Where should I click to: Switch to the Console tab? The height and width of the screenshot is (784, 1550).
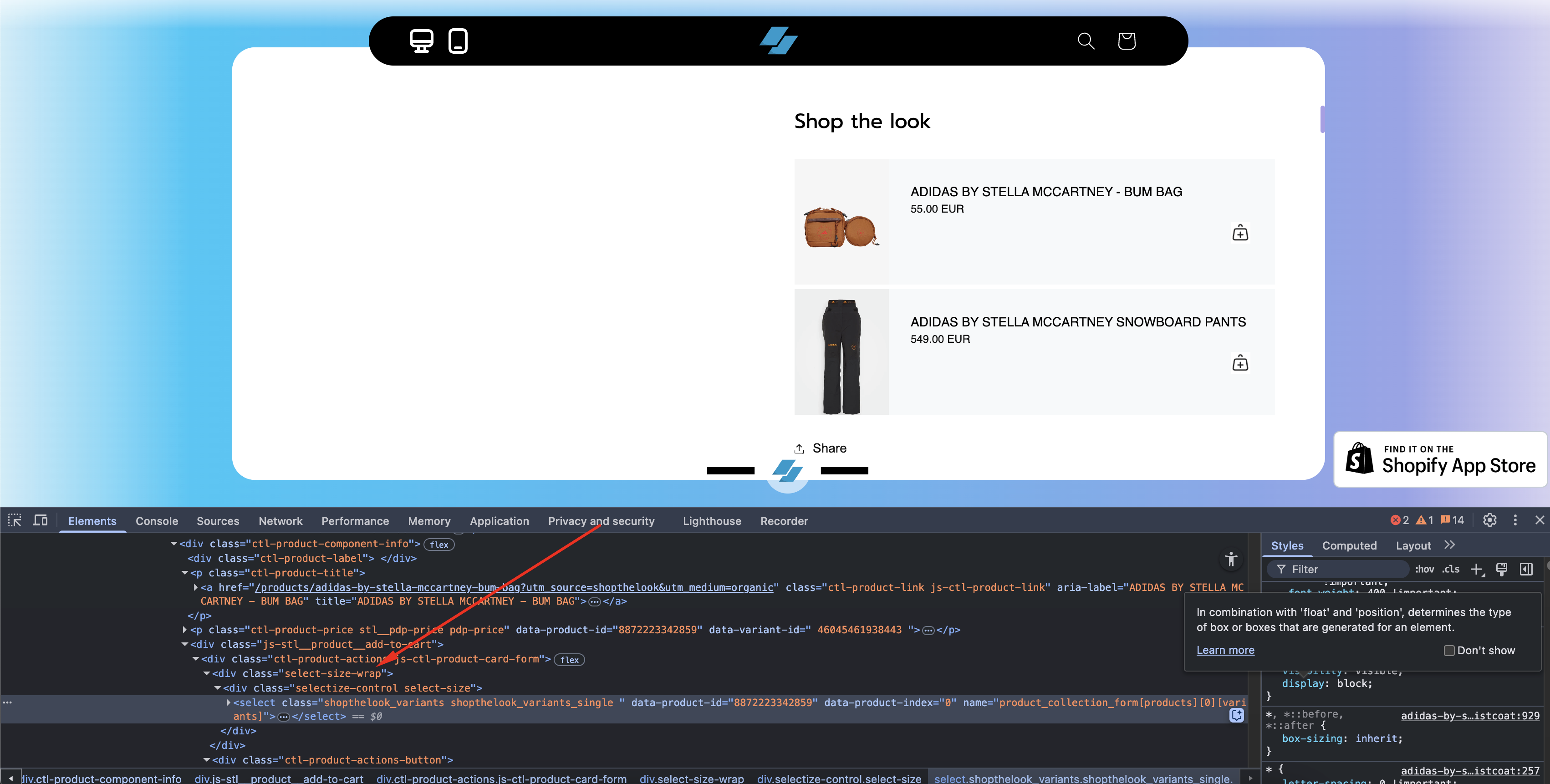(x=157, y=521)
